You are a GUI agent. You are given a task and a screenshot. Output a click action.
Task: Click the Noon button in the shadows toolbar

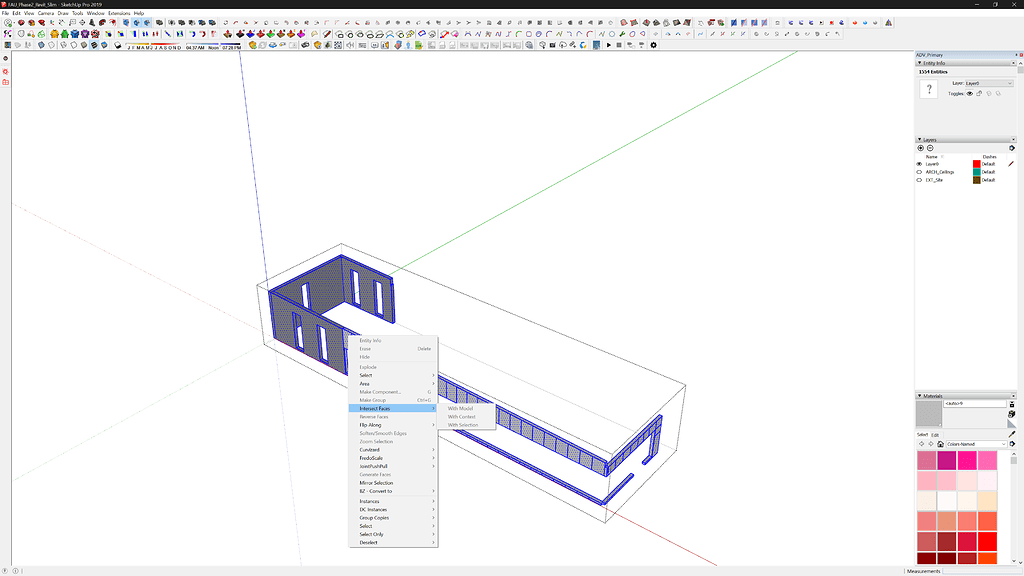(x=212, y=45)
